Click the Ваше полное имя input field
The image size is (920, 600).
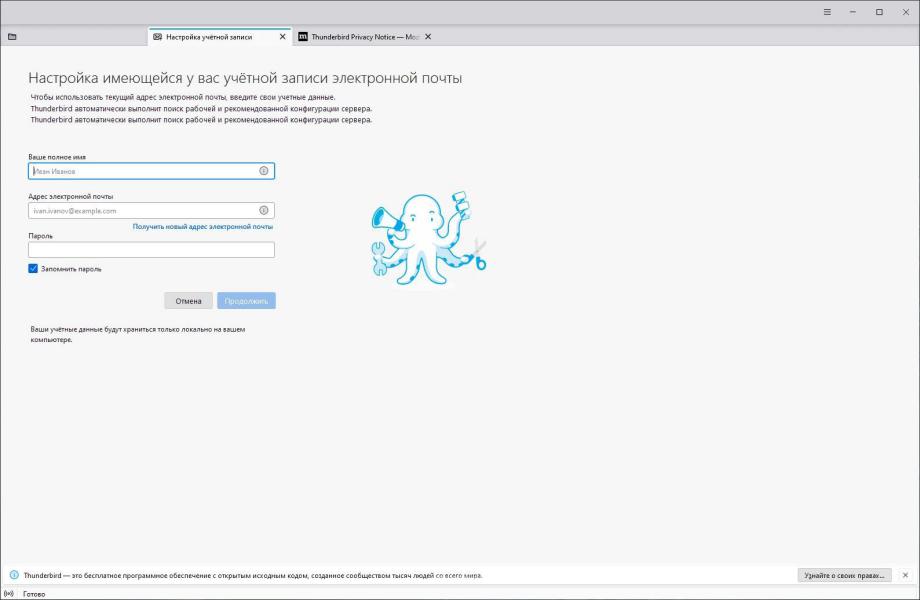[x=151, y=171]
